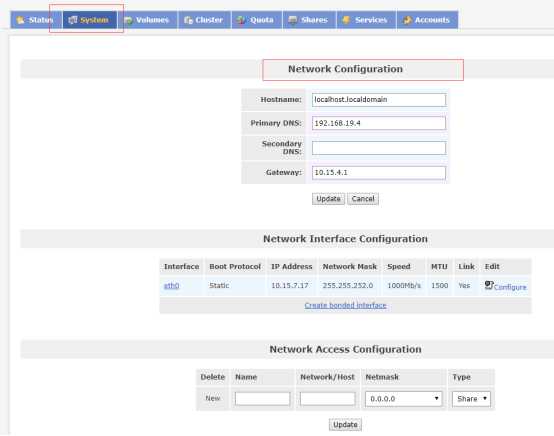
Task: Open the Type Share dropdown
Action: coord(471,399)
